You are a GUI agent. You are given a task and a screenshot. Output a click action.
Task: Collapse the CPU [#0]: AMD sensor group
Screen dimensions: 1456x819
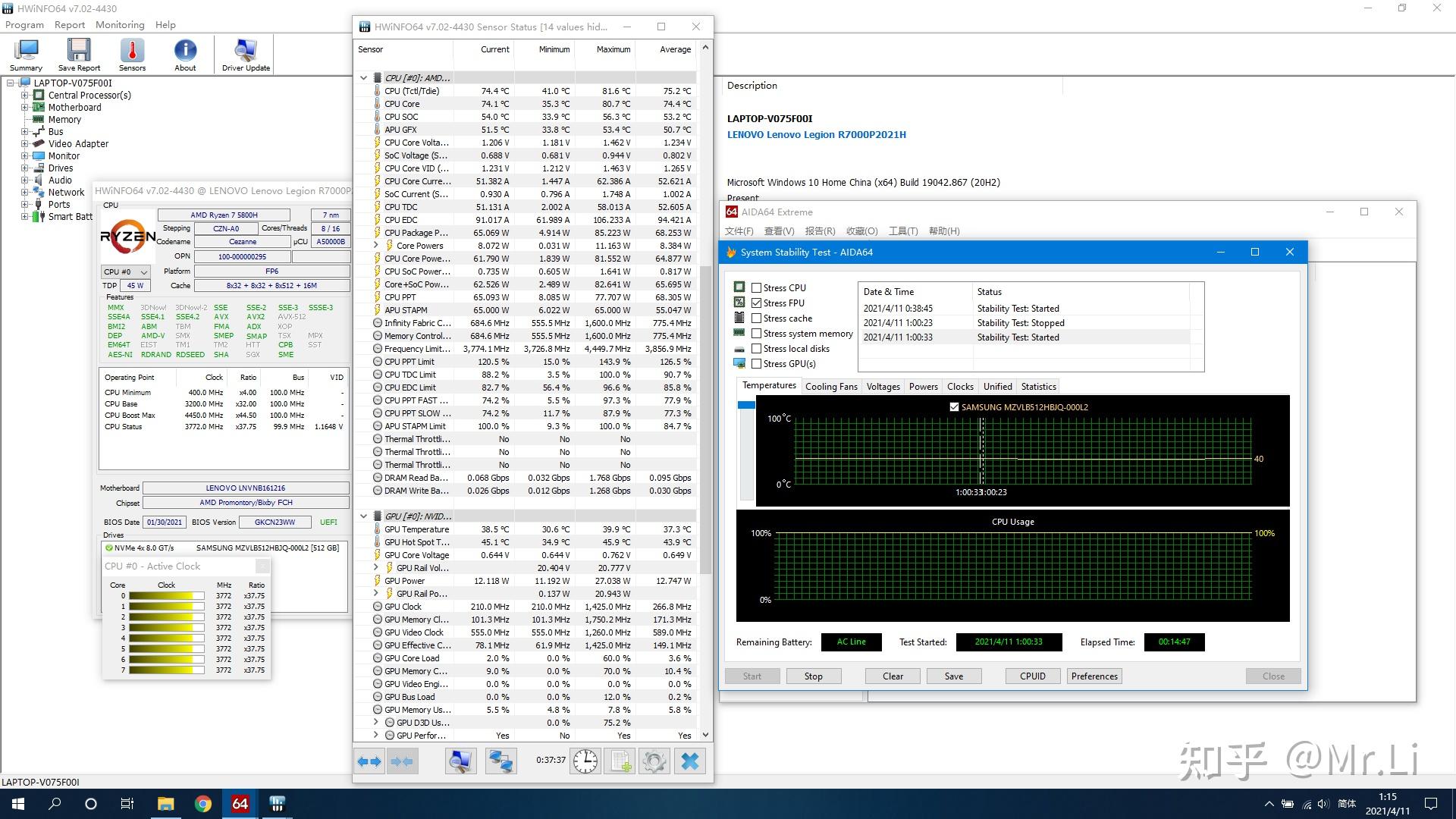(364, 78)
